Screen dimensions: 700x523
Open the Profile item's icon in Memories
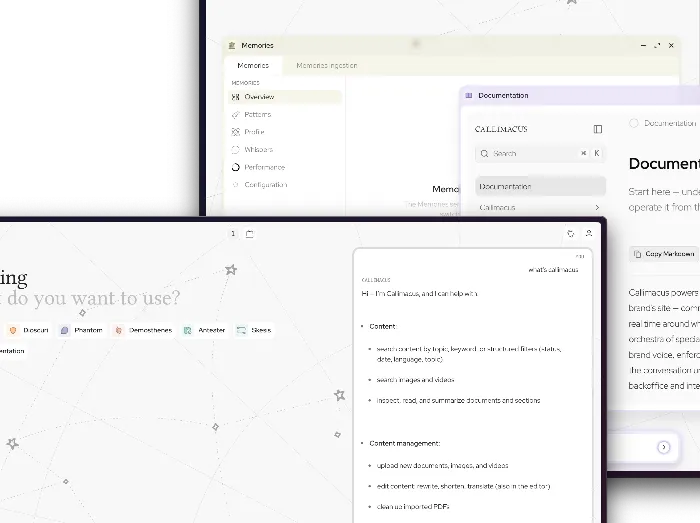click(x=236, y=132)
